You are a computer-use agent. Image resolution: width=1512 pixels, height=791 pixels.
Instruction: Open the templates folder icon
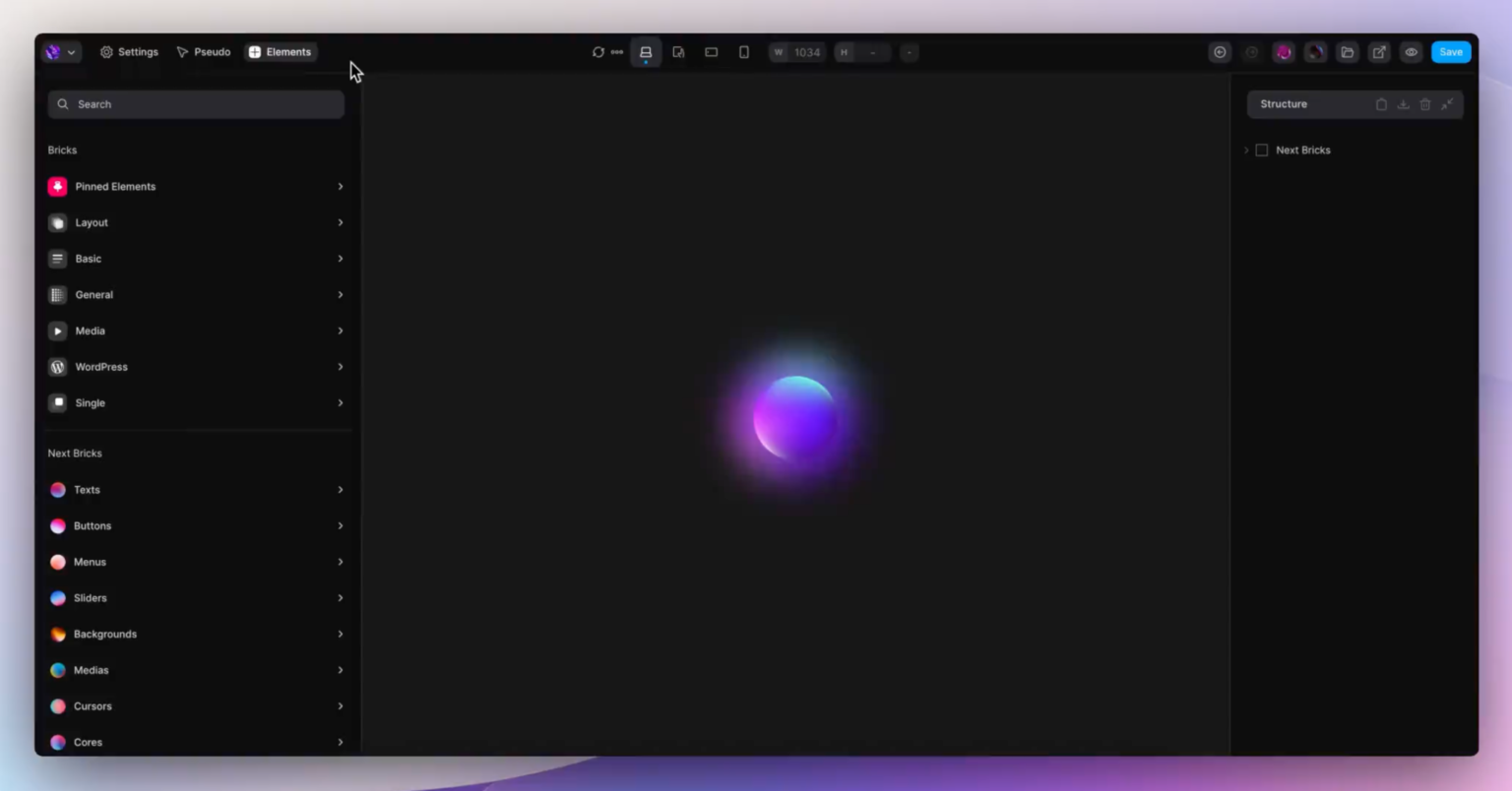pyautogui.click(x=1348, y=52)
